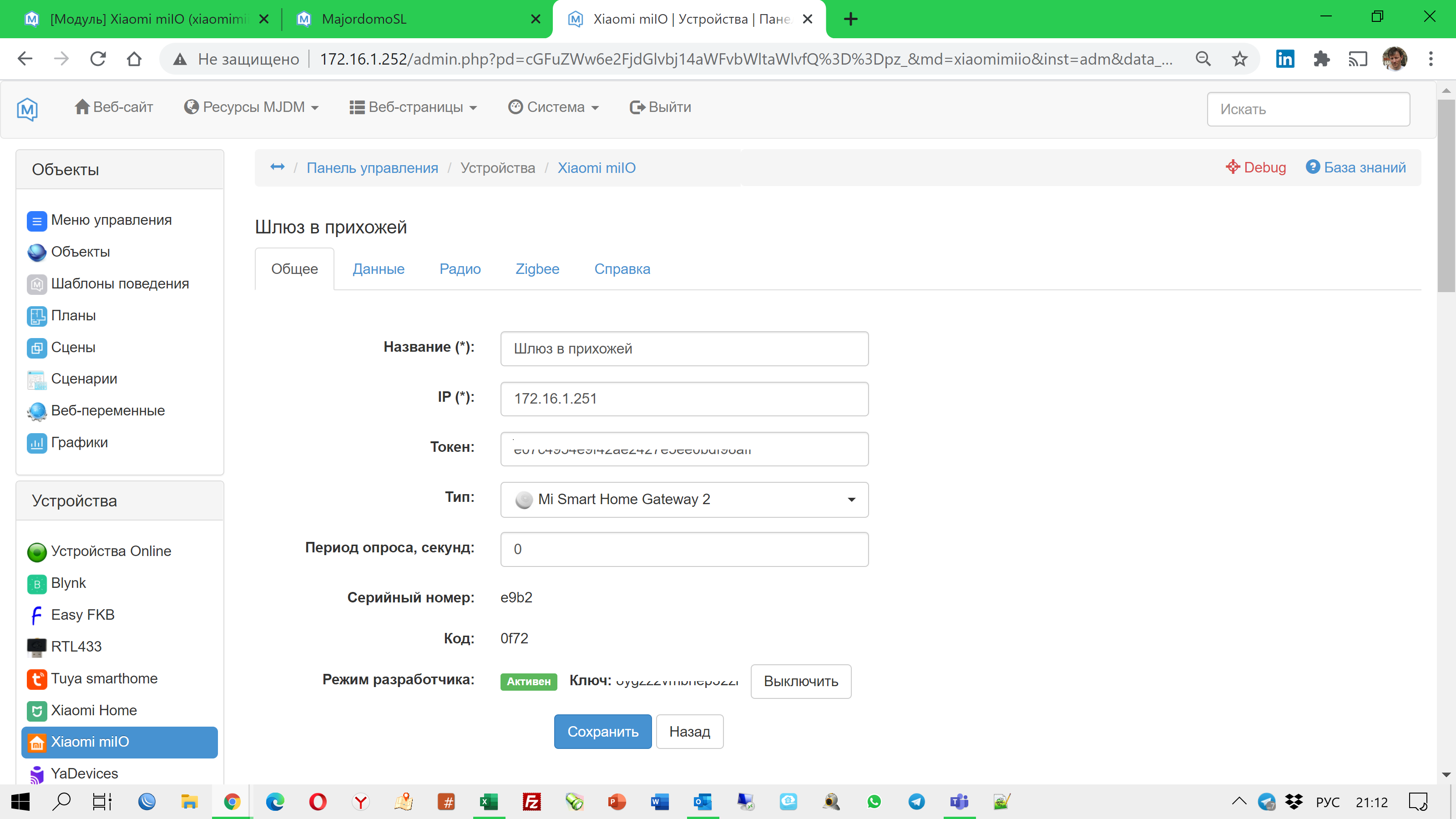Expand the Тип device type dropdown

coord(684,499)
